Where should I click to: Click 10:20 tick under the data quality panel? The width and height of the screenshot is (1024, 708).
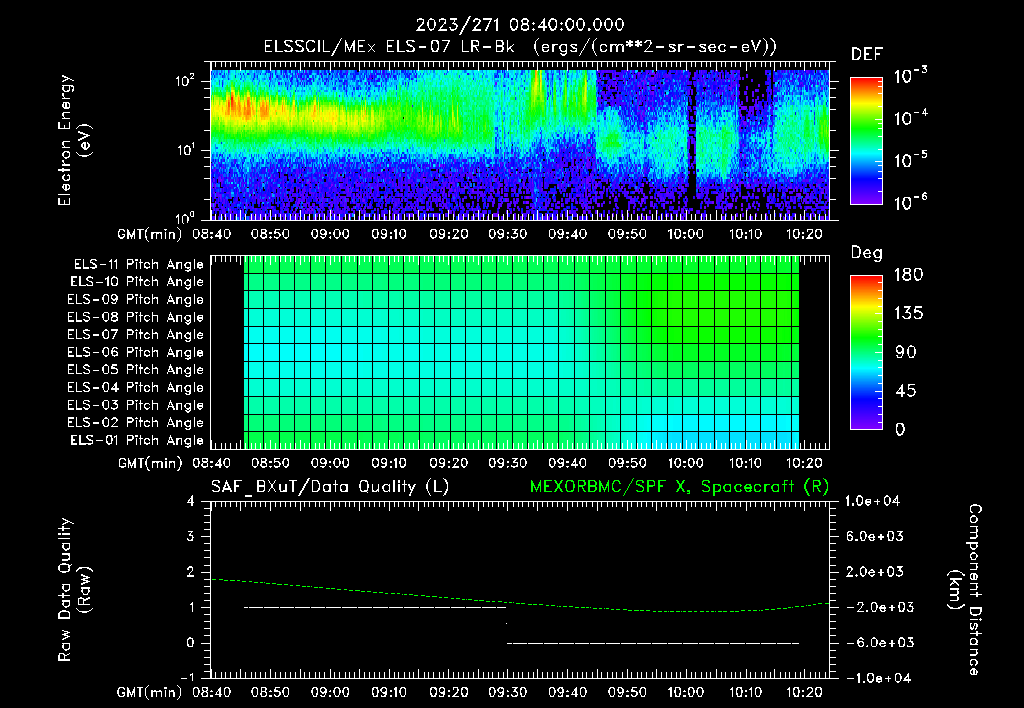tap(804, 692)
